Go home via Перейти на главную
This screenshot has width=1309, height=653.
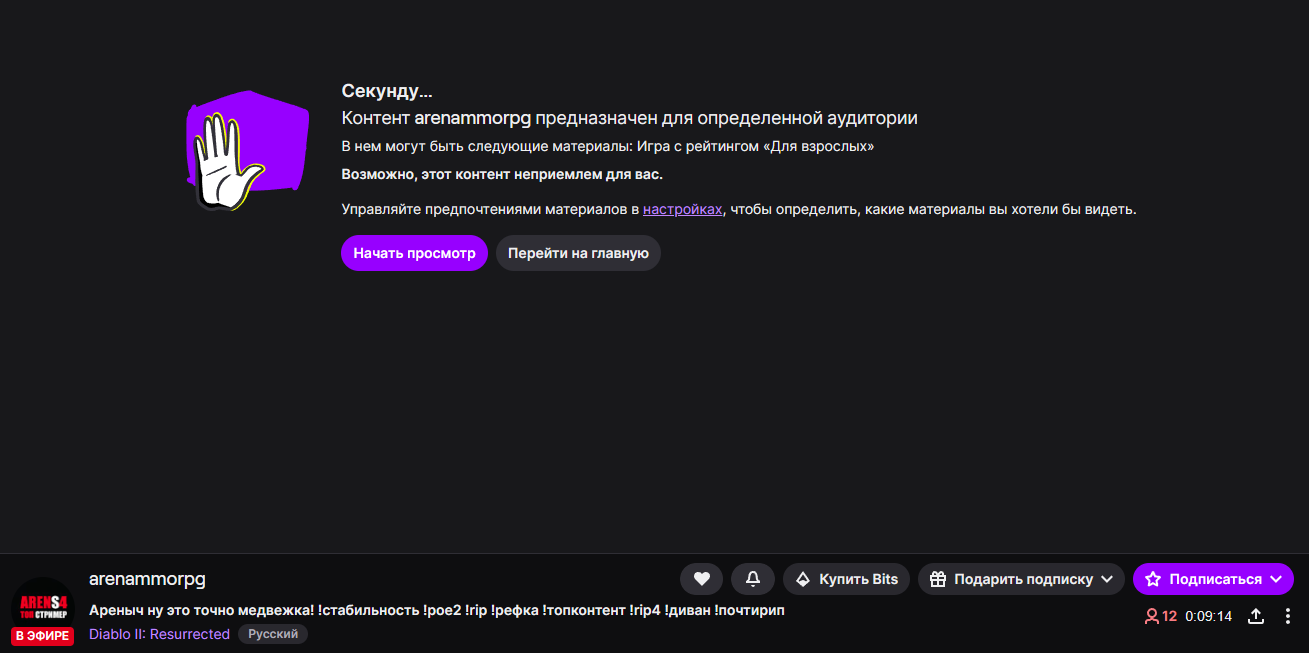[578, 253]
